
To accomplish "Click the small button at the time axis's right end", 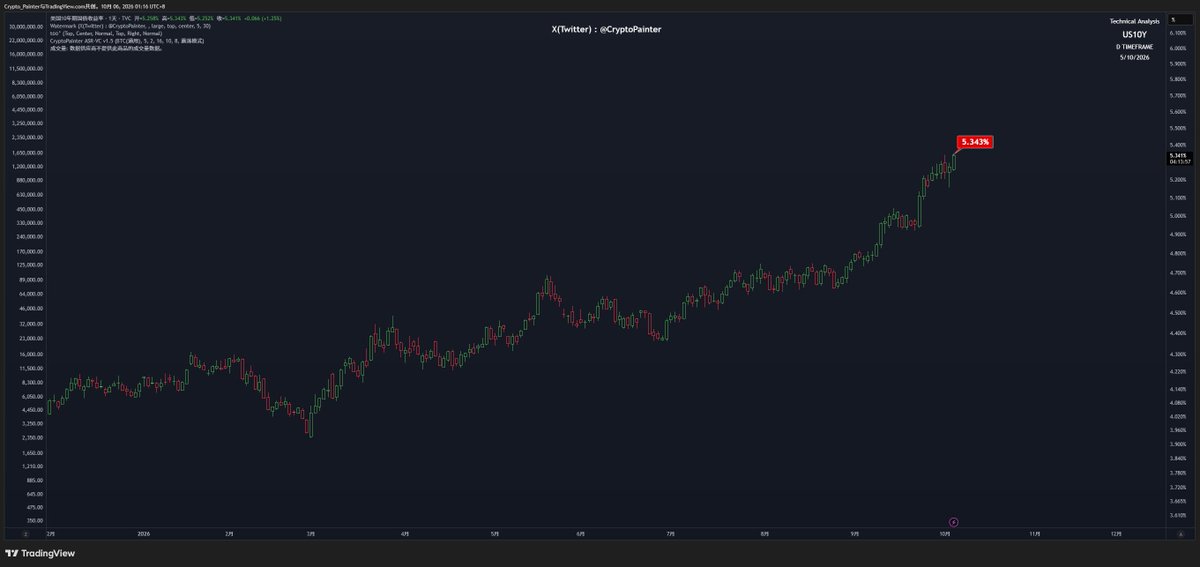I will pyautogui.click(x=1180, y=535).
